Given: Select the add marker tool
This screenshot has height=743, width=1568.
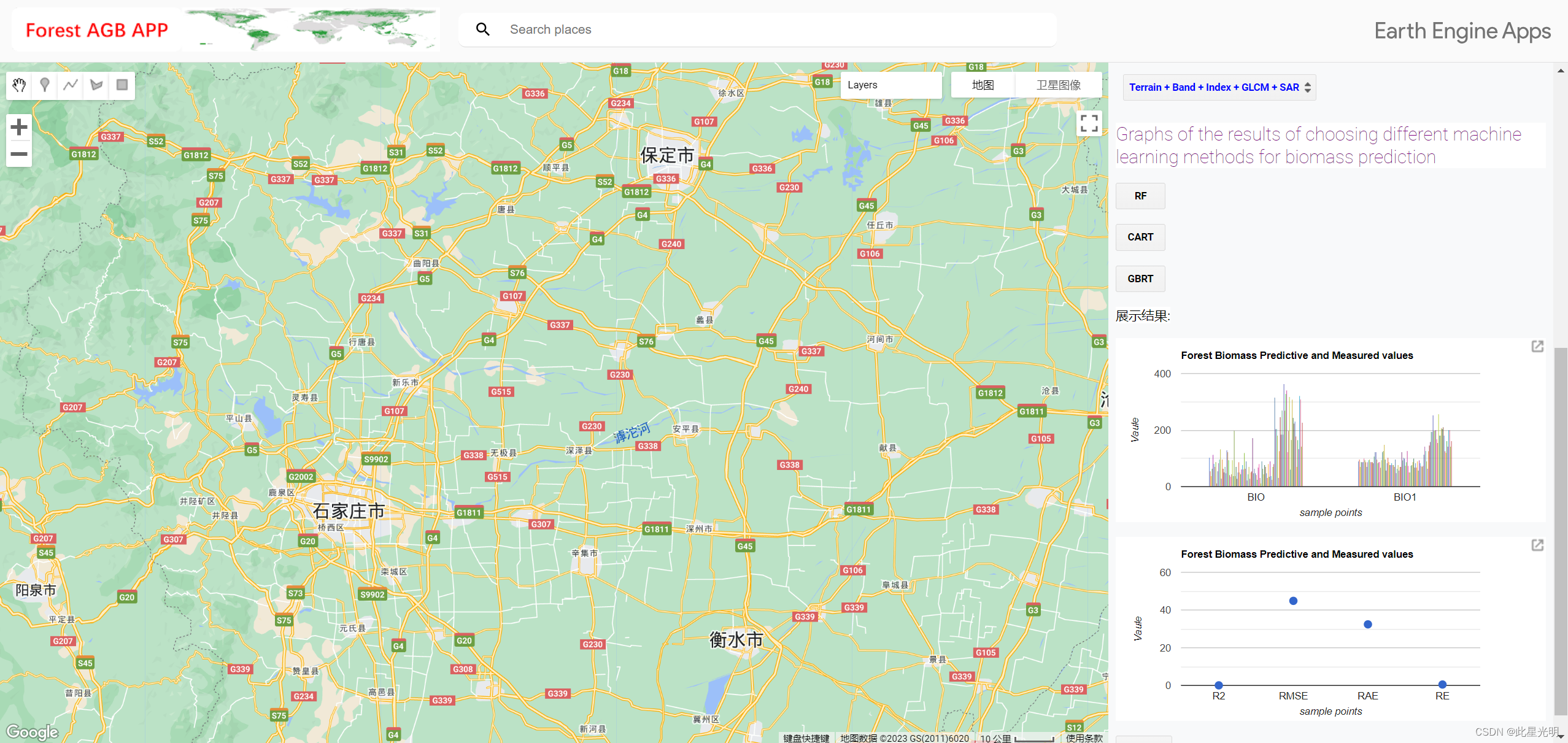Looking at the screenshot, I should [45, 85].
